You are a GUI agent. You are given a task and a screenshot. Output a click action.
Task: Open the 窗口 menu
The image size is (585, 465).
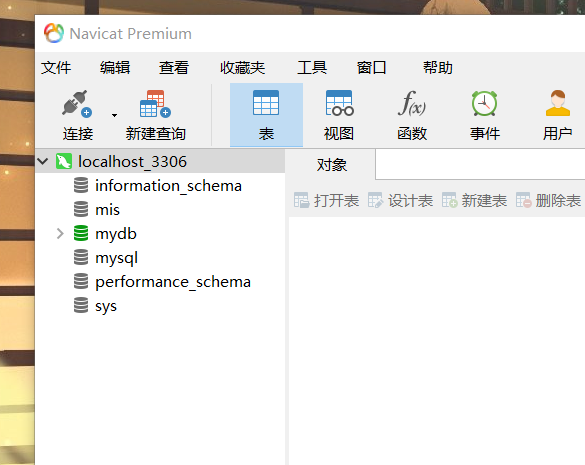tap(371, 68)
